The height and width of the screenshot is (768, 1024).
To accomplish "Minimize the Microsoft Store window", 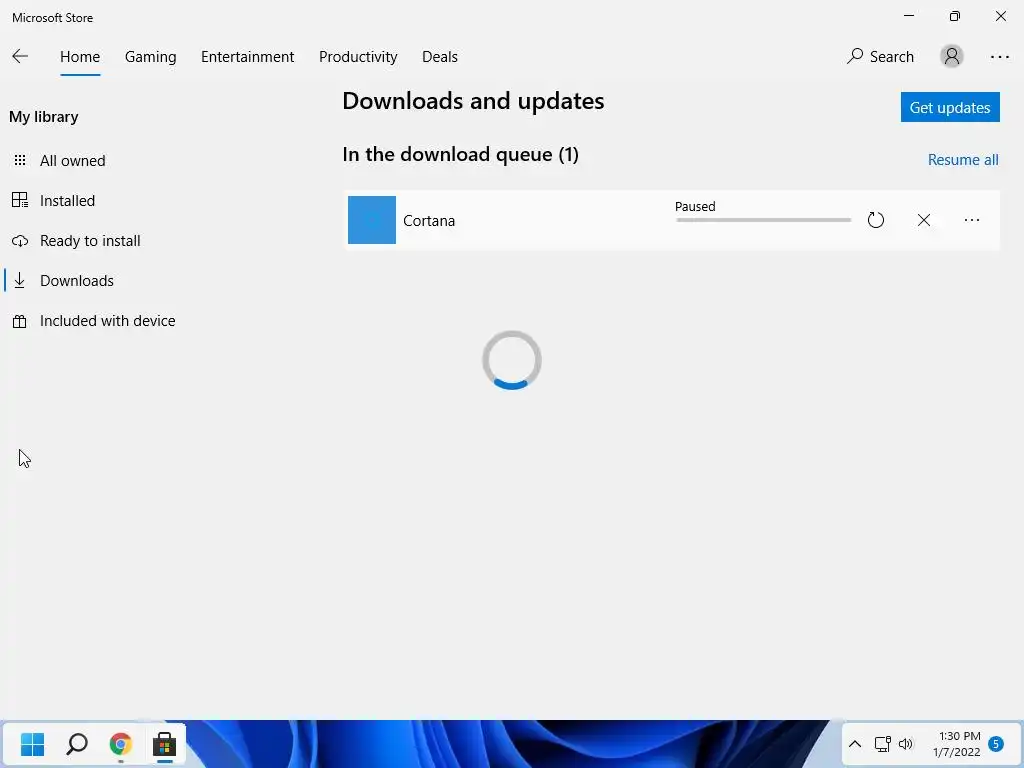I will pyautogui.click(x=908, y=16).
